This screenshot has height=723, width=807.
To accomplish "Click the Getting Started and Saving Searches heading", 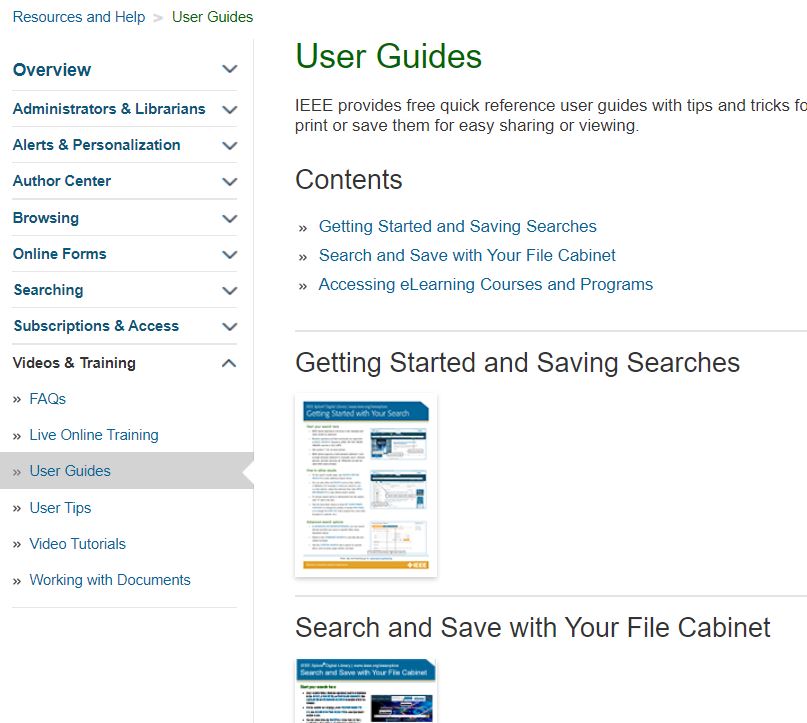I will (517, 363).
